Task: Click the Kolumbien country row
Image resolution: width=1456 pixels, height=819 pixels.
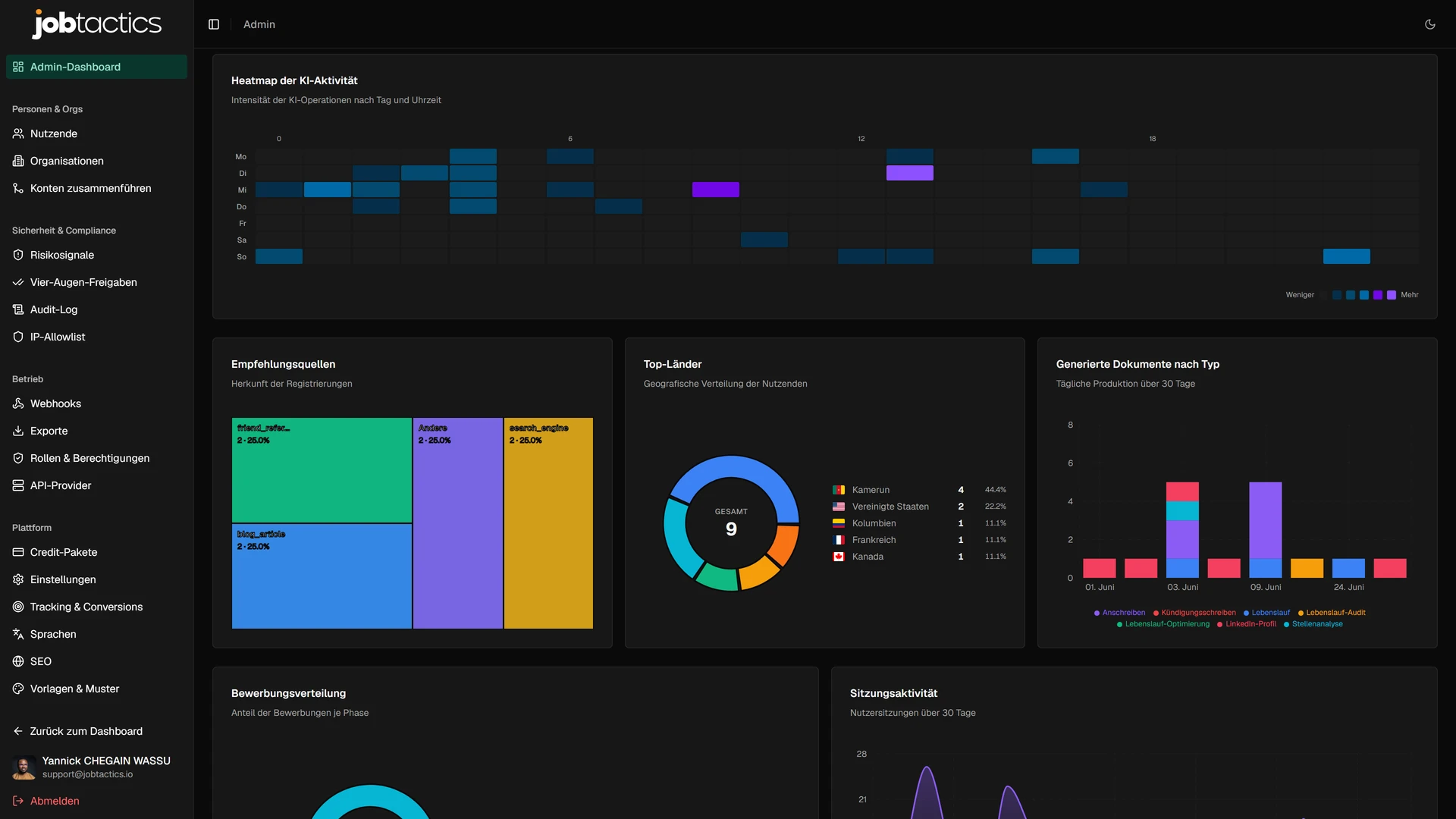Action: pyautogui.click(x=919, y=523)
